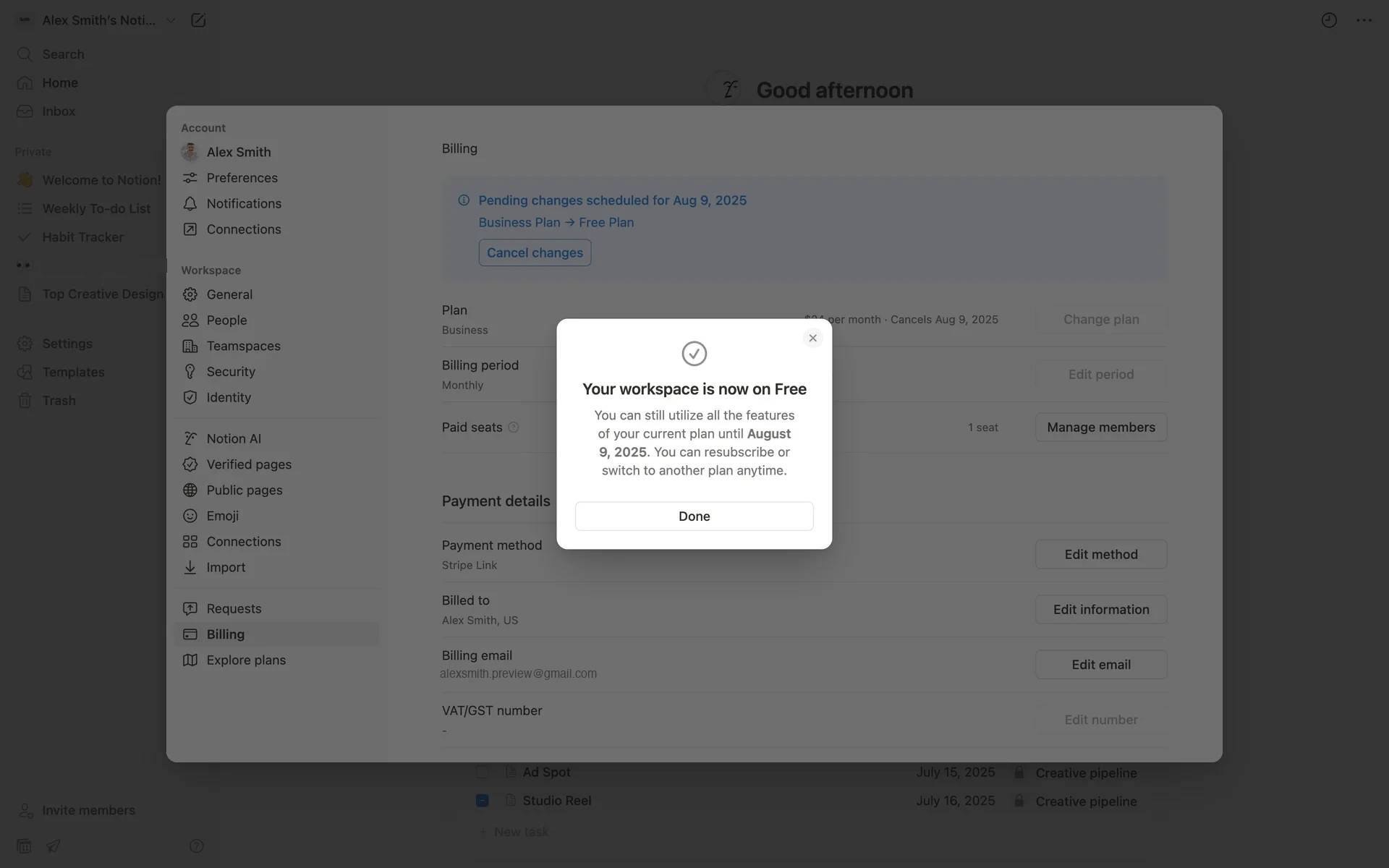The image size is (1389, 868).
Task: Open Requests settings
Action: pos(276,608)
